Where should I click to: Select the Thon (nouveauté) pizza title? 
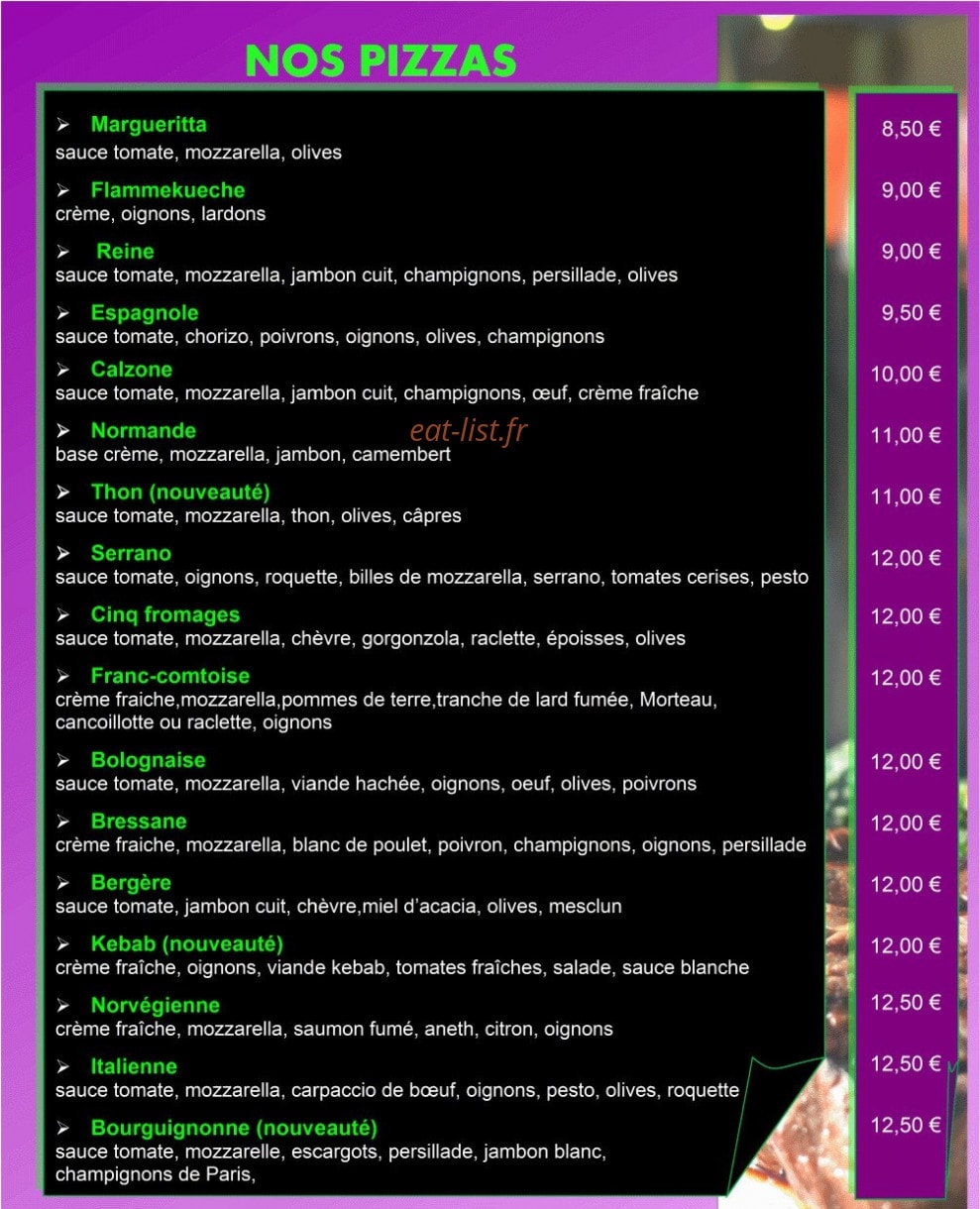coord(180,492)
